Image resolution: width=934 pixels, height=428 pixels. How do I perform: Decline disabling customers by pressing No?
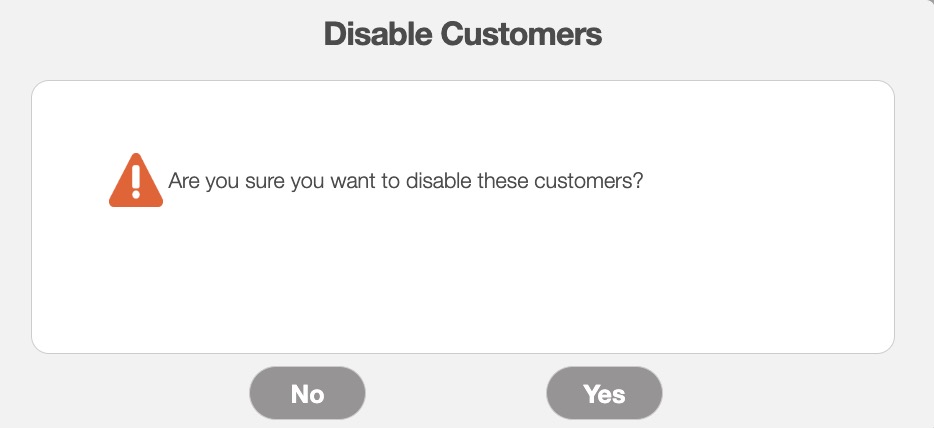307,393
